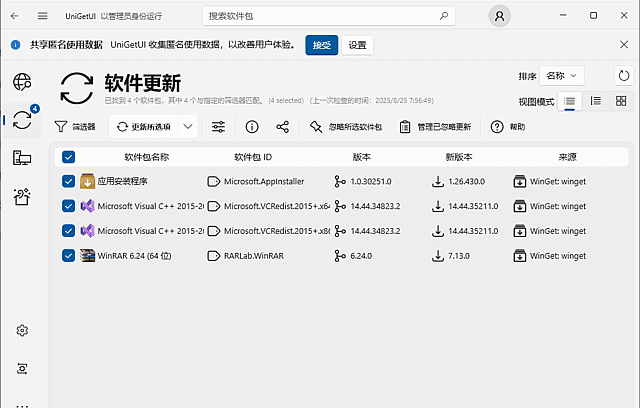The image size is (640, 408).
Task: Select the Microsoft.AppInstaller ID cell
Action: [264, 181]
